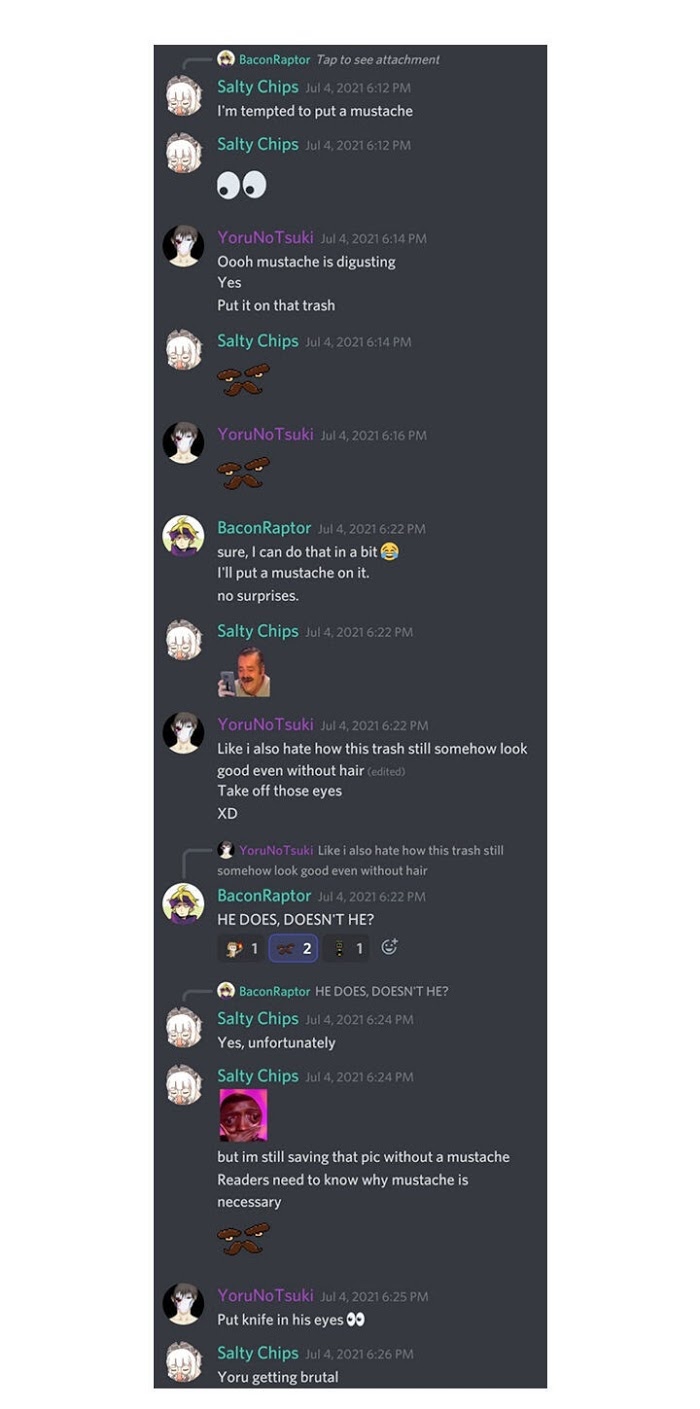
Task: Open BaconRaptor's avatar beside 'HE DOES, DOESN'T HE?'
Action: pos(183,904)
